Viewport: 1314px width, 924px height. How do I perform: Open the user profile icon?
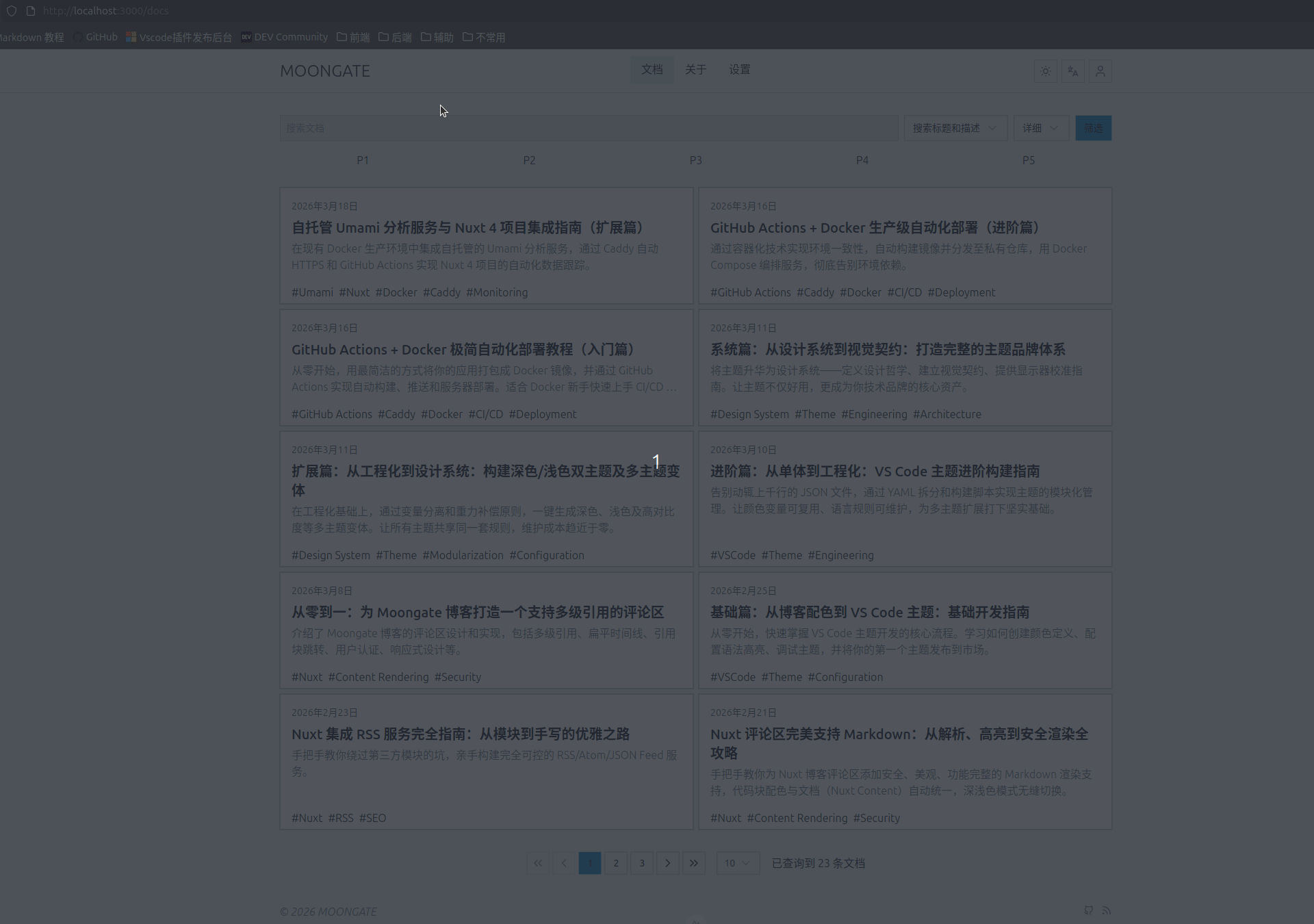pyautogui.click(x=1100, y=71)
